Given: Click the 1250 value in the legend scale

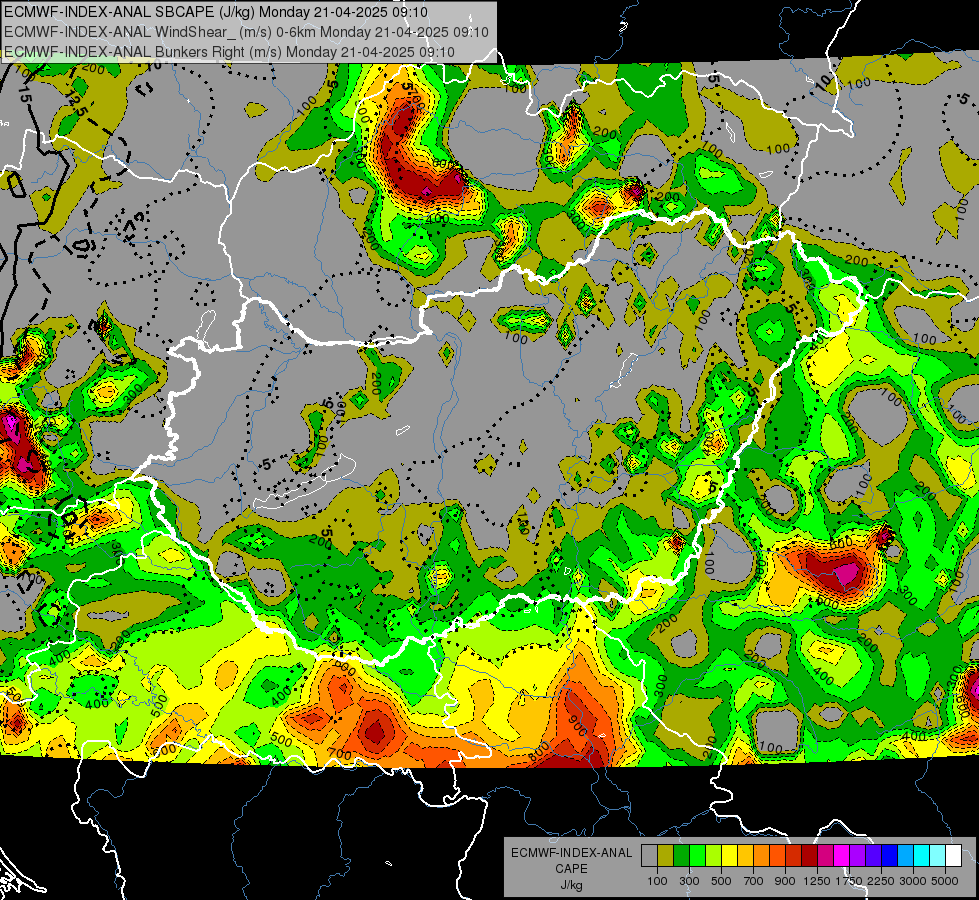Looking at the screenshot, I should pyautogui.click(x=817, y=881).
